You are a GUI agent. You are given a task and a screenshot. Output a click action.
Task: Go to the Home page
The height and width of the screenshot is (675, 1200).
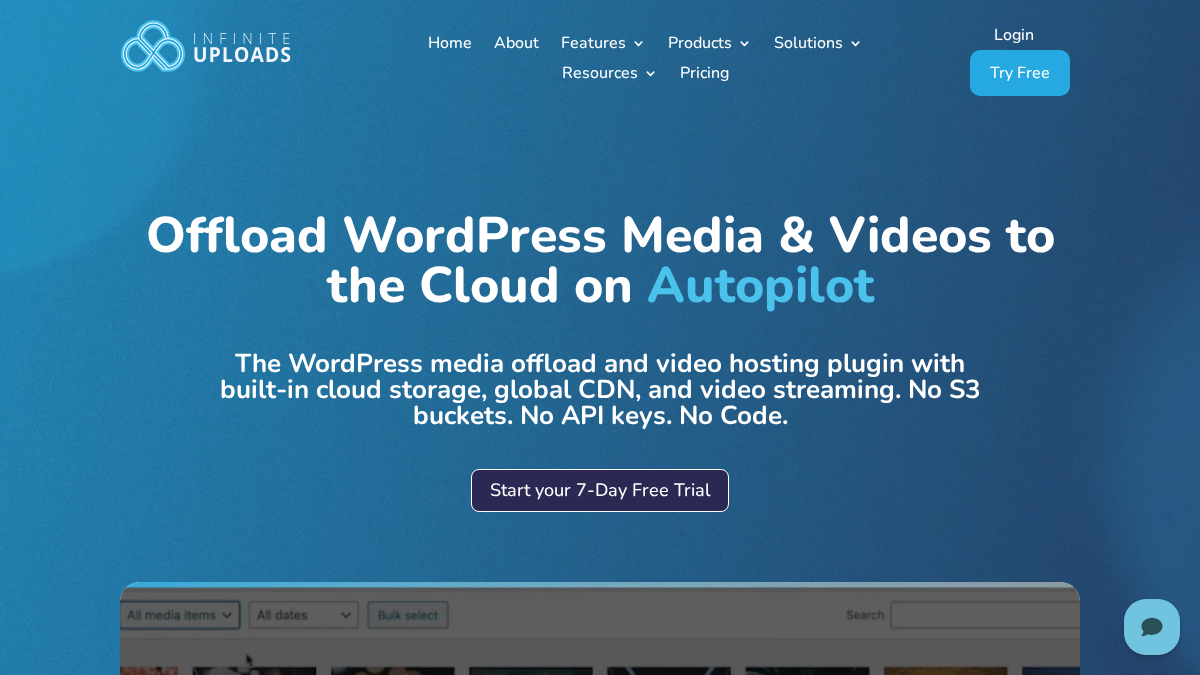pos(450,43)
